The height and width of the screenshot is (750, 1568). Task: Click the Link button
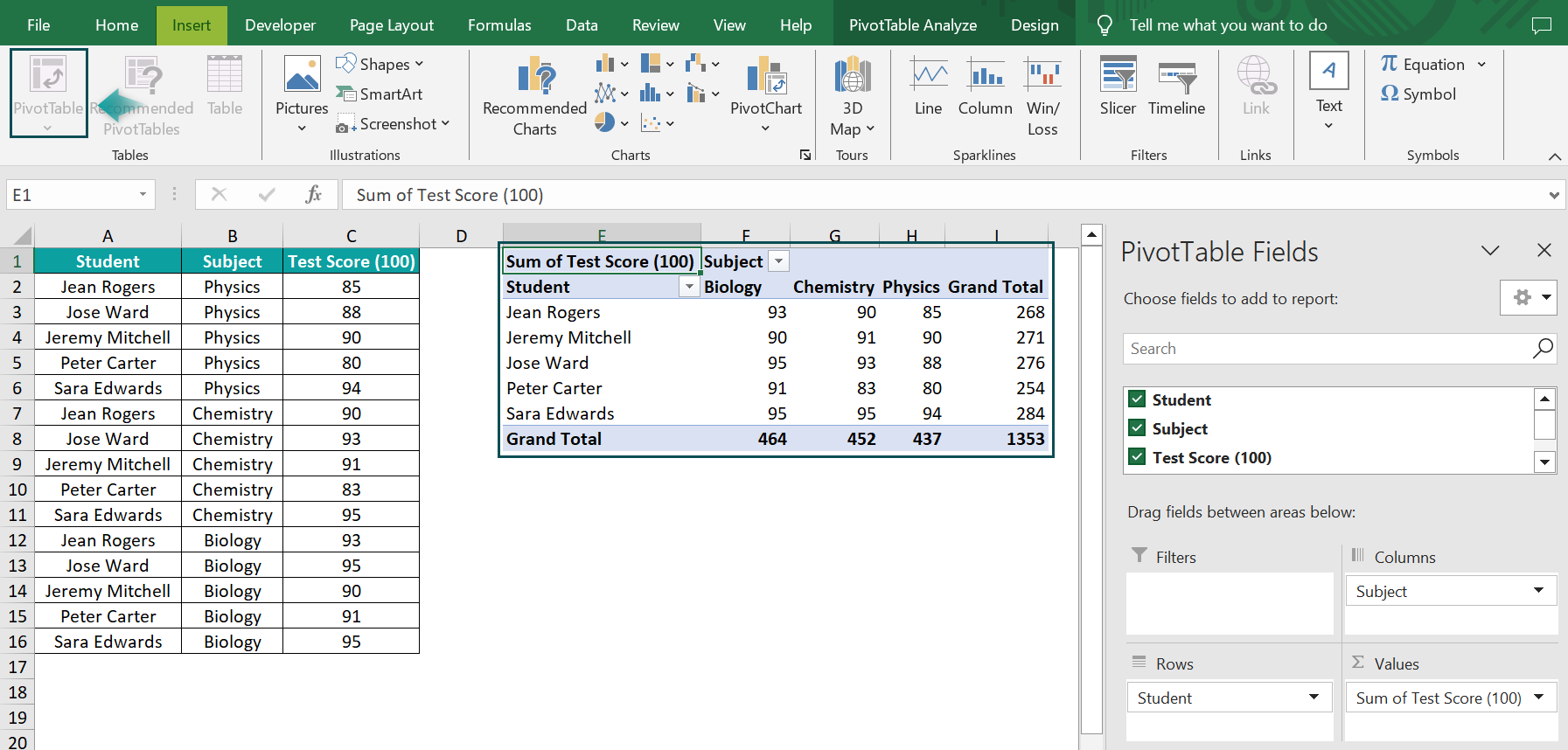point(1256,87)
